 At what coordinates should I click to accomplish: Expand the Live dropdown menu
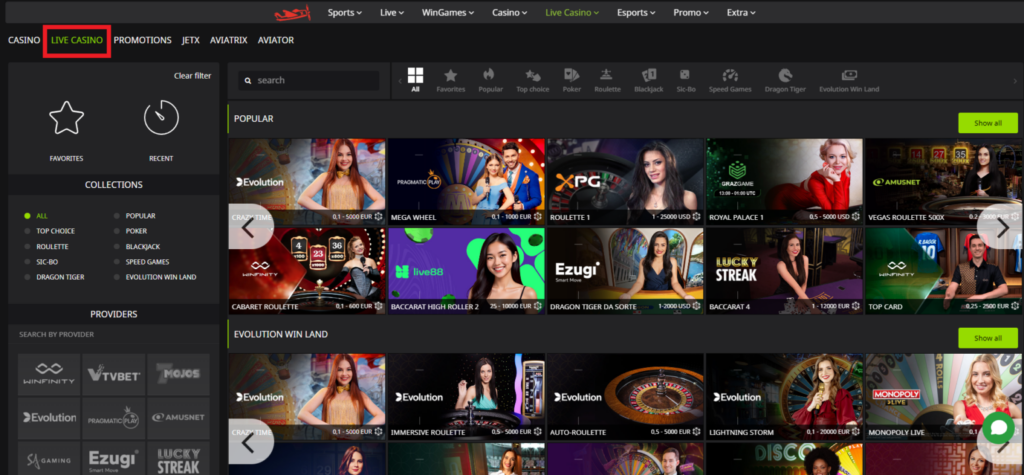[x=392, y=12]
